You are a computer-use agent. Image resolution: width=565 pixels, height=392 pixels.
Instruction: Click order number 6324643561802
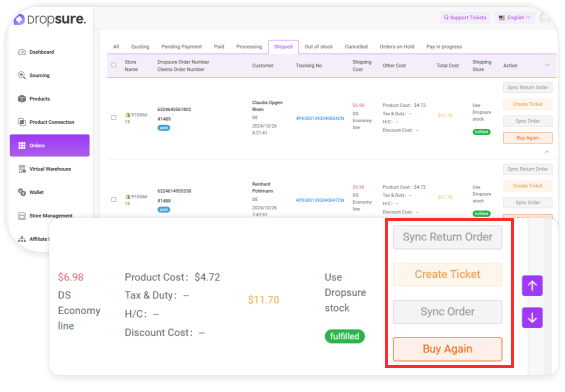(x=174, y=109)
